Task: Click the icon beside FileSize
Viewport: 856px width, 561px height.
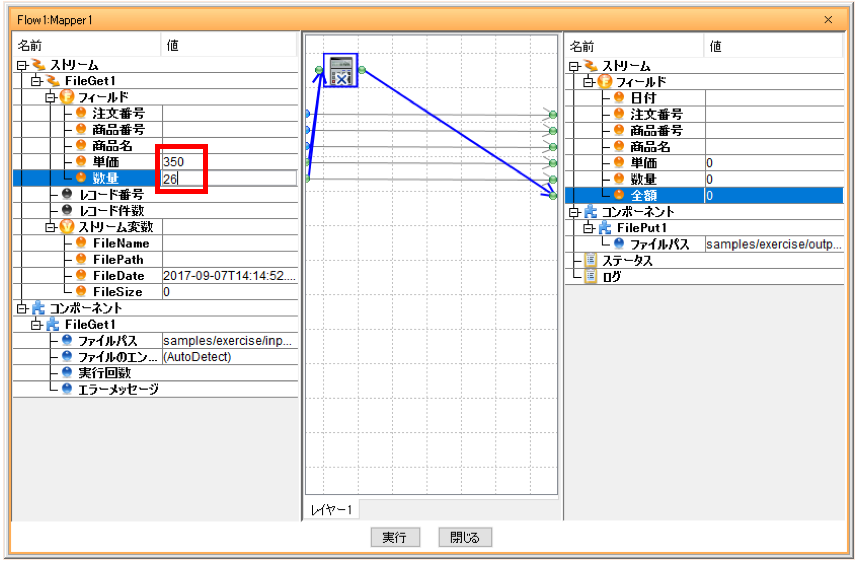Action: [81, 291]
